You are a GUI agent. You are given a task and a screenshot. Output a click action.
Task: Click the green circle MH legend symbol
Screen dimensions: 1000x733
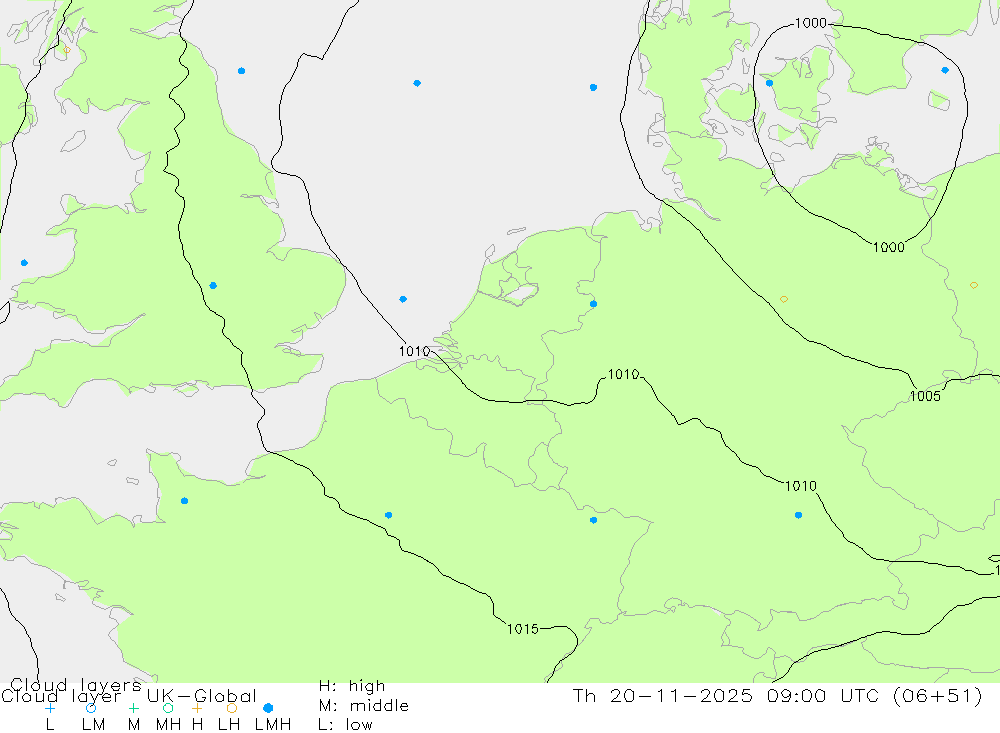[168, 708]
